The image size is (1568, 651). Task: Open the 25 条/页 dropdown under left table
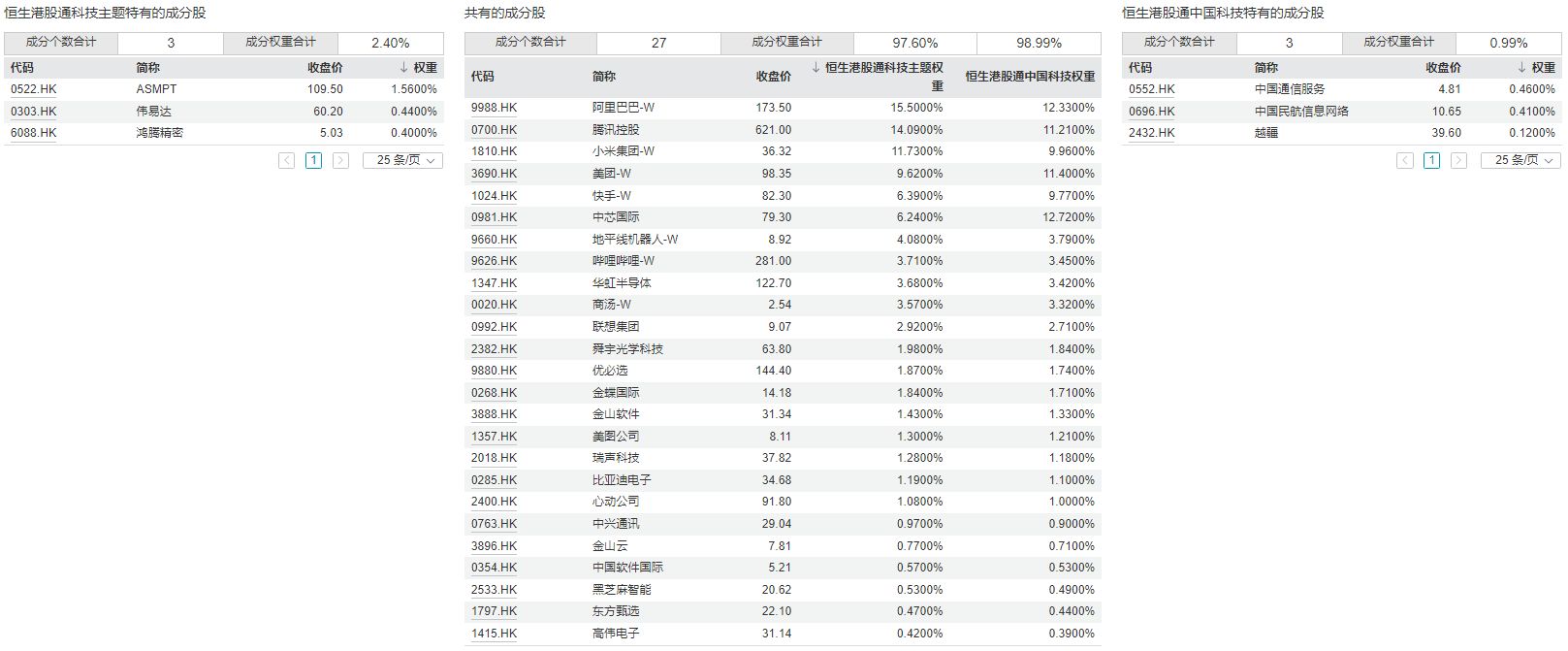(x=402, y=160)
